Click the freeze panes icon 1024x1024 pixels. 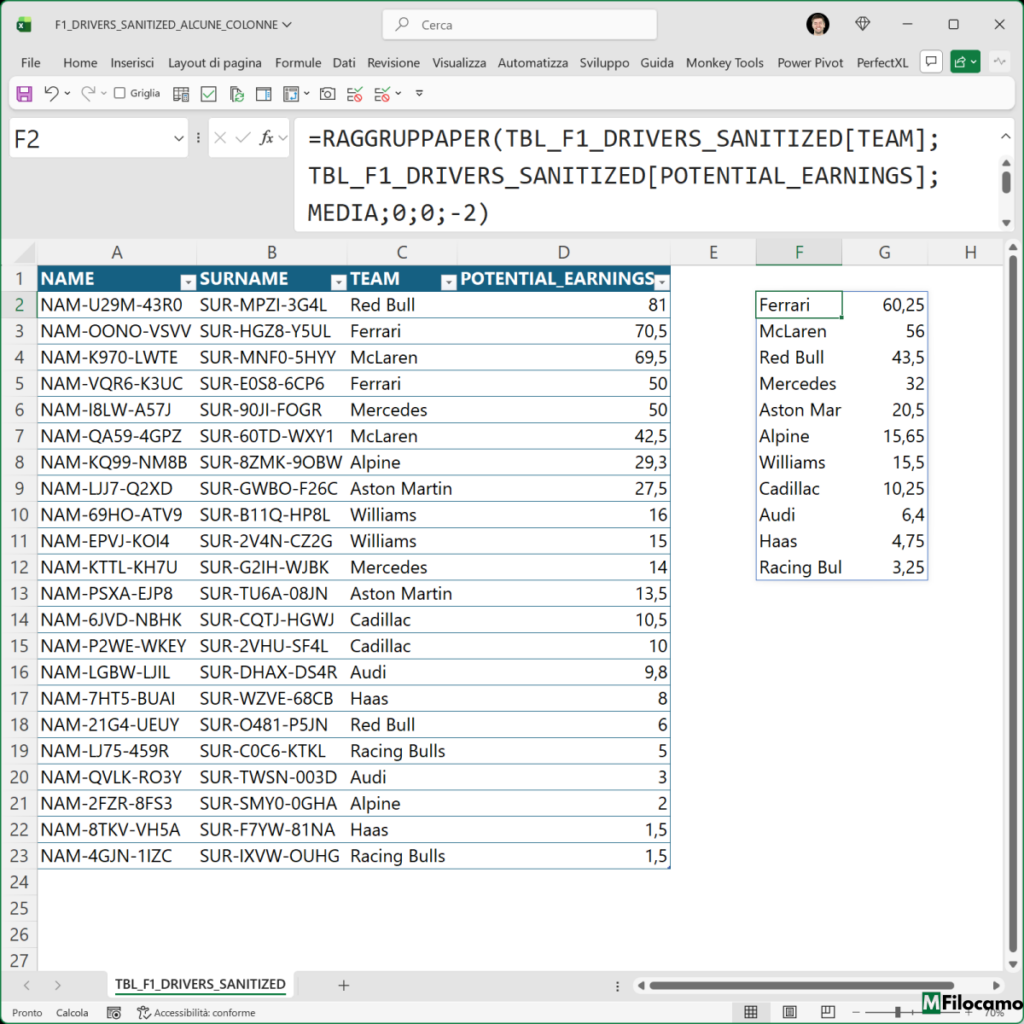click(291, 94)
